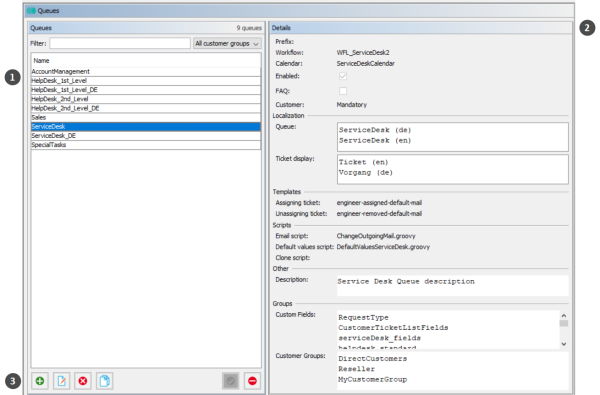Click the DefaultValuesServiceDesk.groovy script value
Image resolution: width=600 pixels, height=395 pixels.
pyautogui.click(x=383, y=247)
